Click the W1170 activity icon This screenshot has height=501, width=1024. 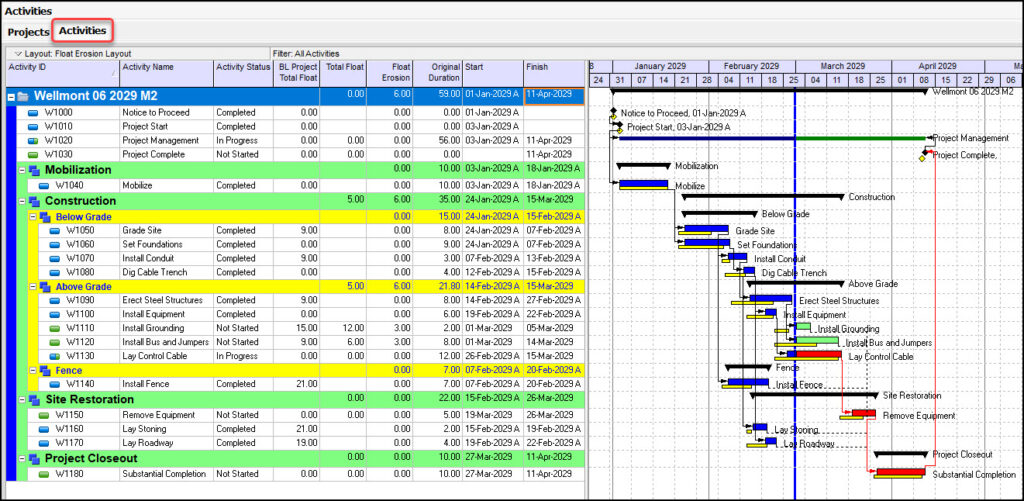pos(44,444)
